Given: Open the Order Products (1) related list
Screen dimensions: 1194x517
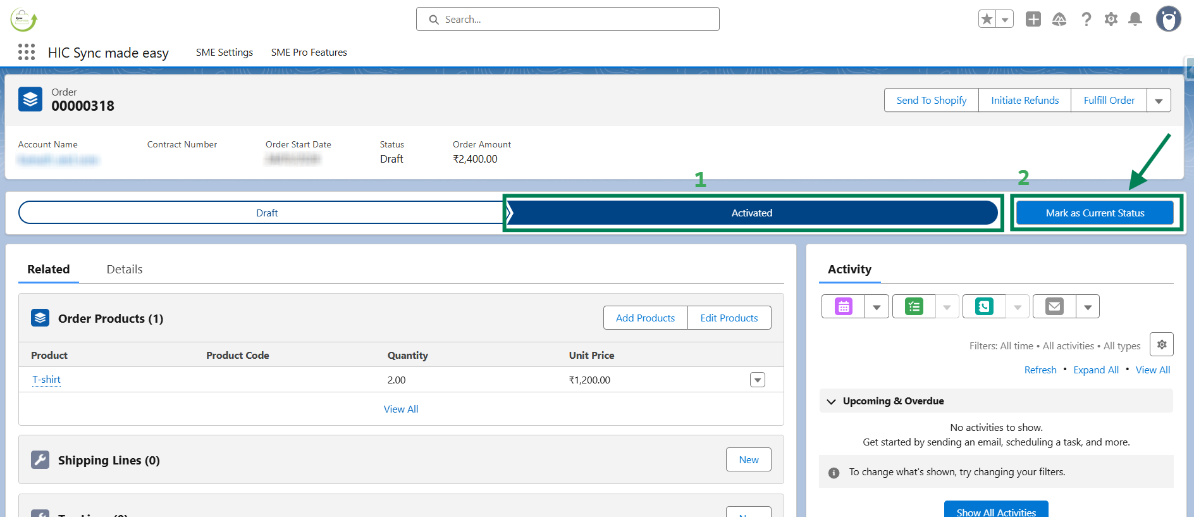Looking at the screenshot, I should coord(110,318).
